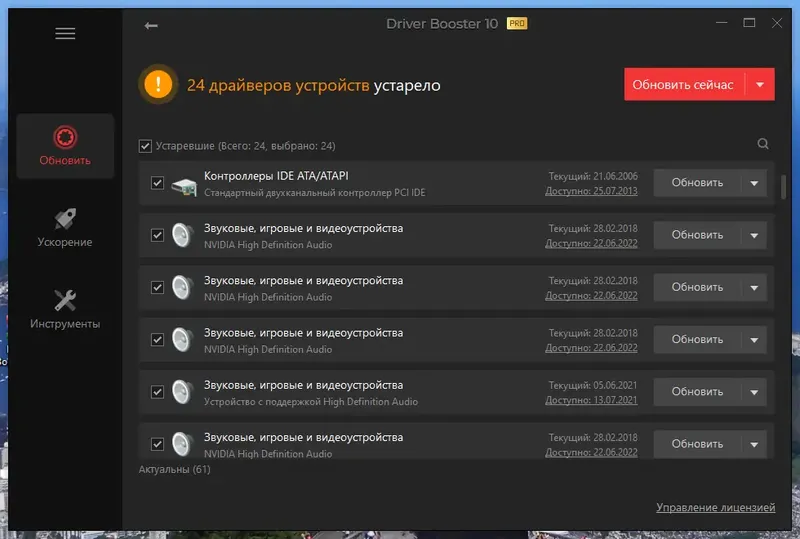The width and height of the screenshot is (800, 539).
Task: Click speaker icon of first NVIDIA audio row
Action: 183,235
